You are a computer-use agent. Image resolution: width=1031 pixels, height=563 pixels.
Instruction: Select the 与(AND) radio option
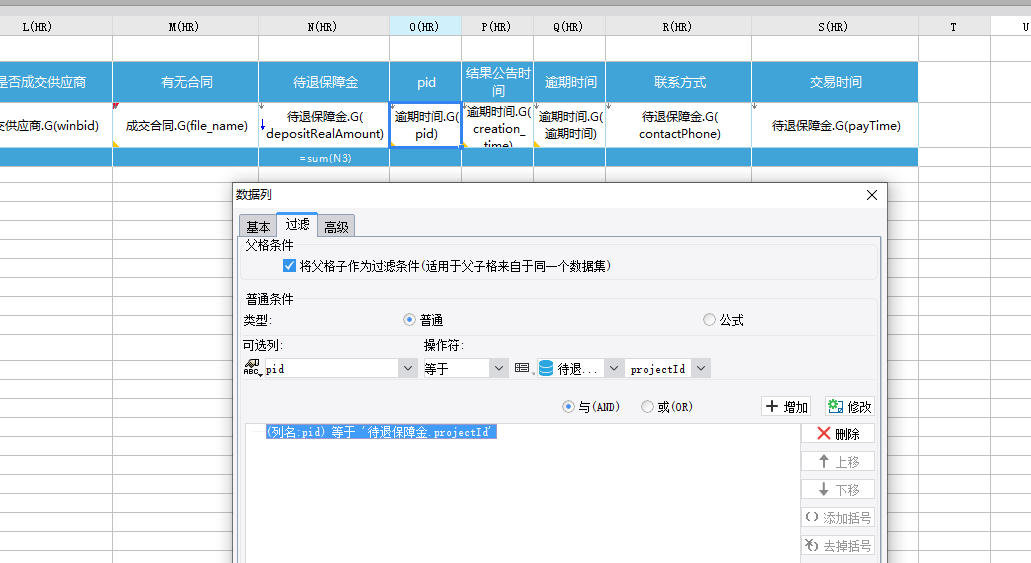[569, 407]
